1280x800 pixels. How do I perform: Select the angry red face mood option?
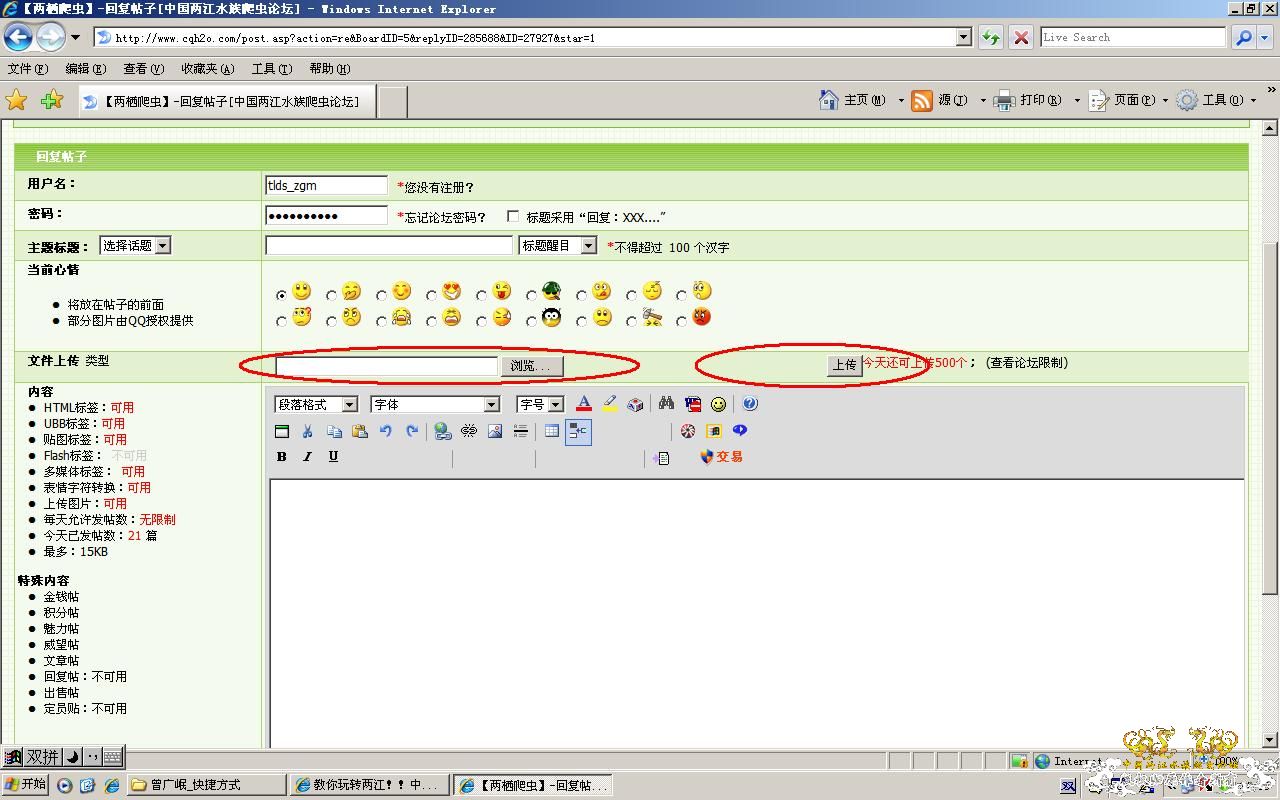tap(682, 321)
